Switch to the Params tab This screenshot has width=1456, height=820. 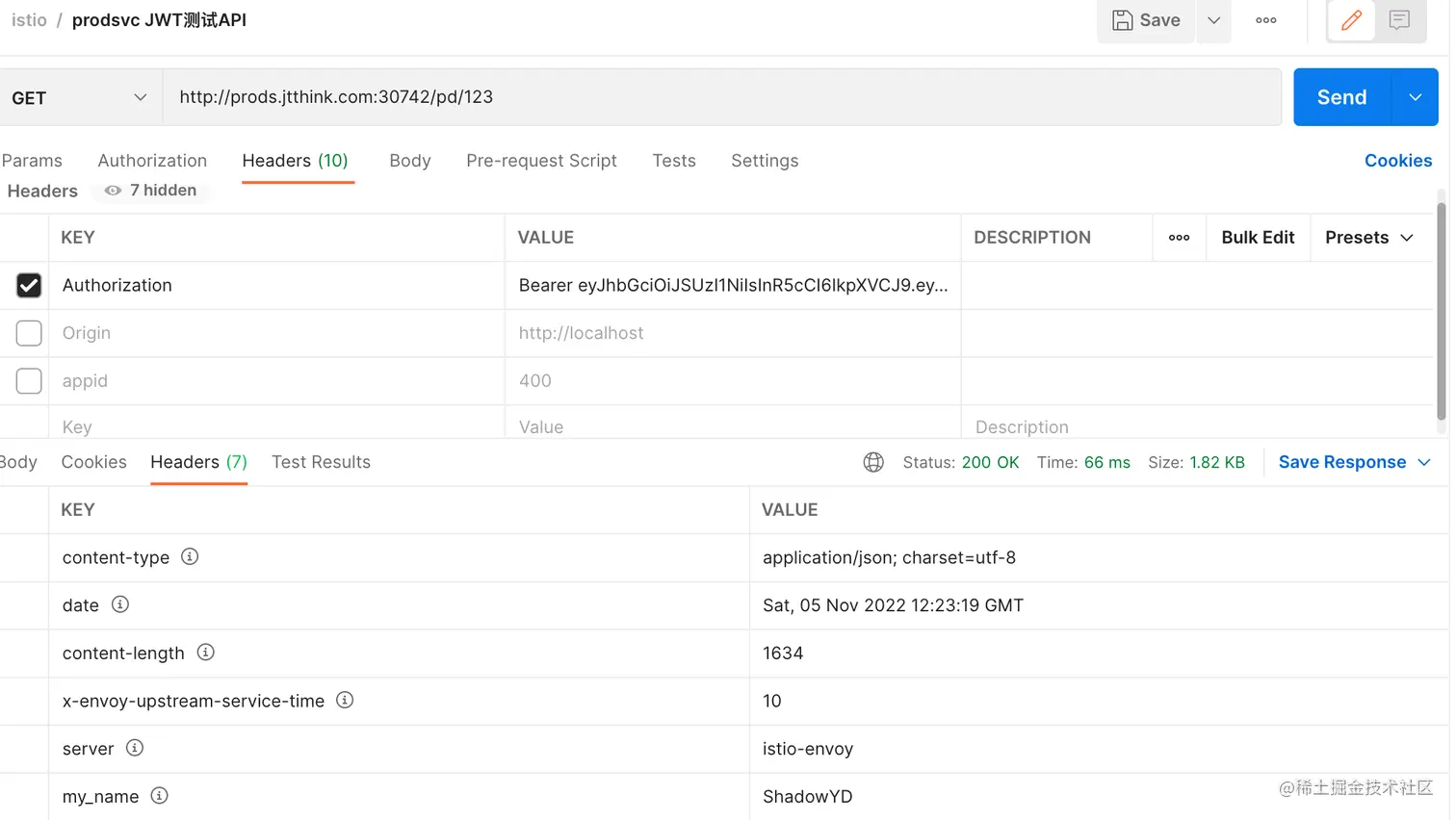coord(32,161)
